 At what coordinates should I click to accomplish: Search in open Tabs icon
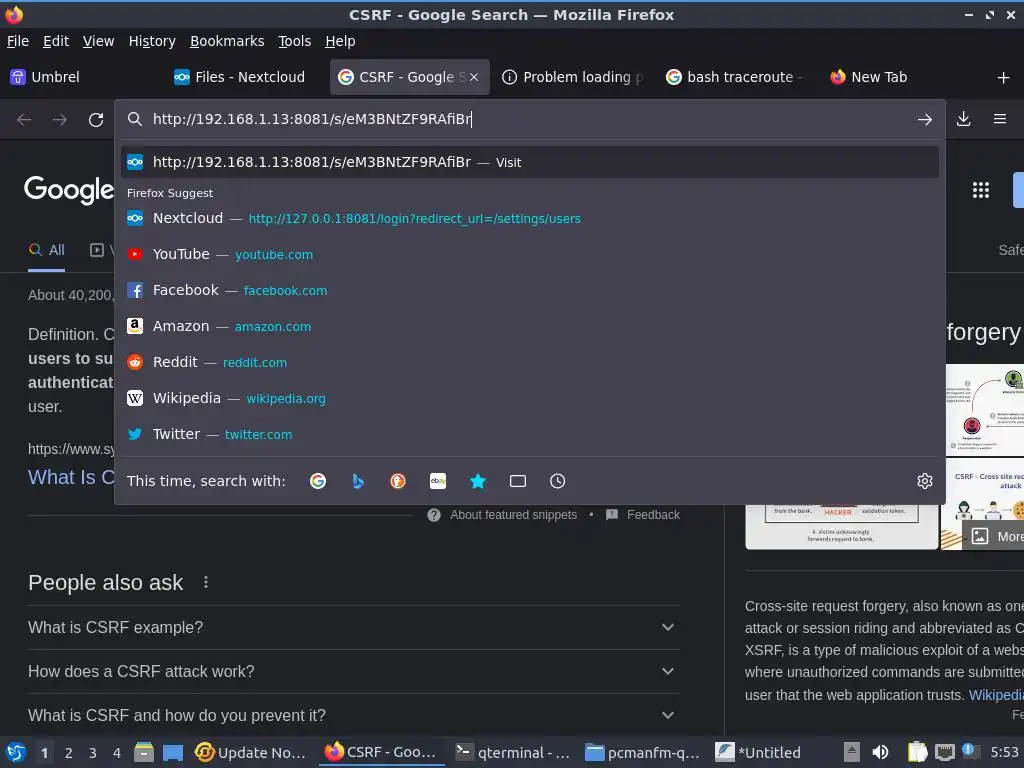[518, 481]
